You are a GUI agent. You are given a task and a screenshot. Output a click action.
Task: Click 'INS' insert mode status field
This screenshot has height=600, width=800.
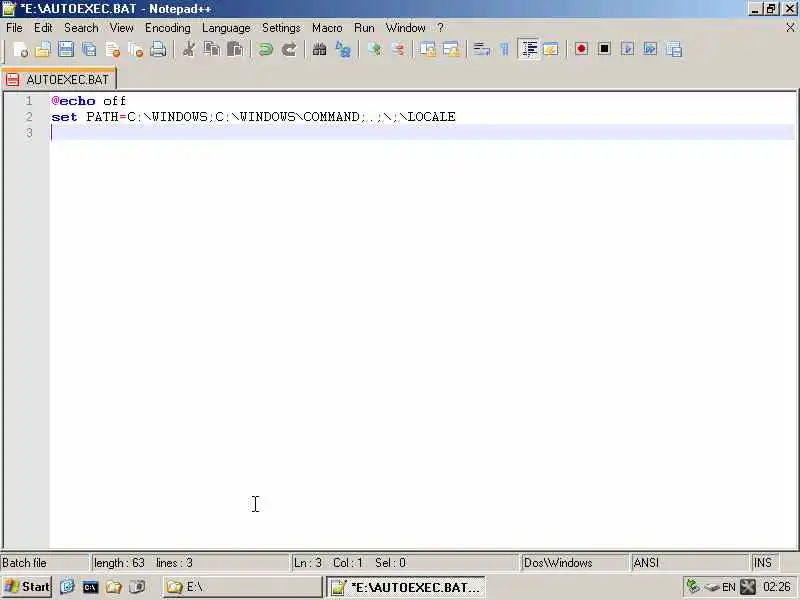click(x=763, y=563)
